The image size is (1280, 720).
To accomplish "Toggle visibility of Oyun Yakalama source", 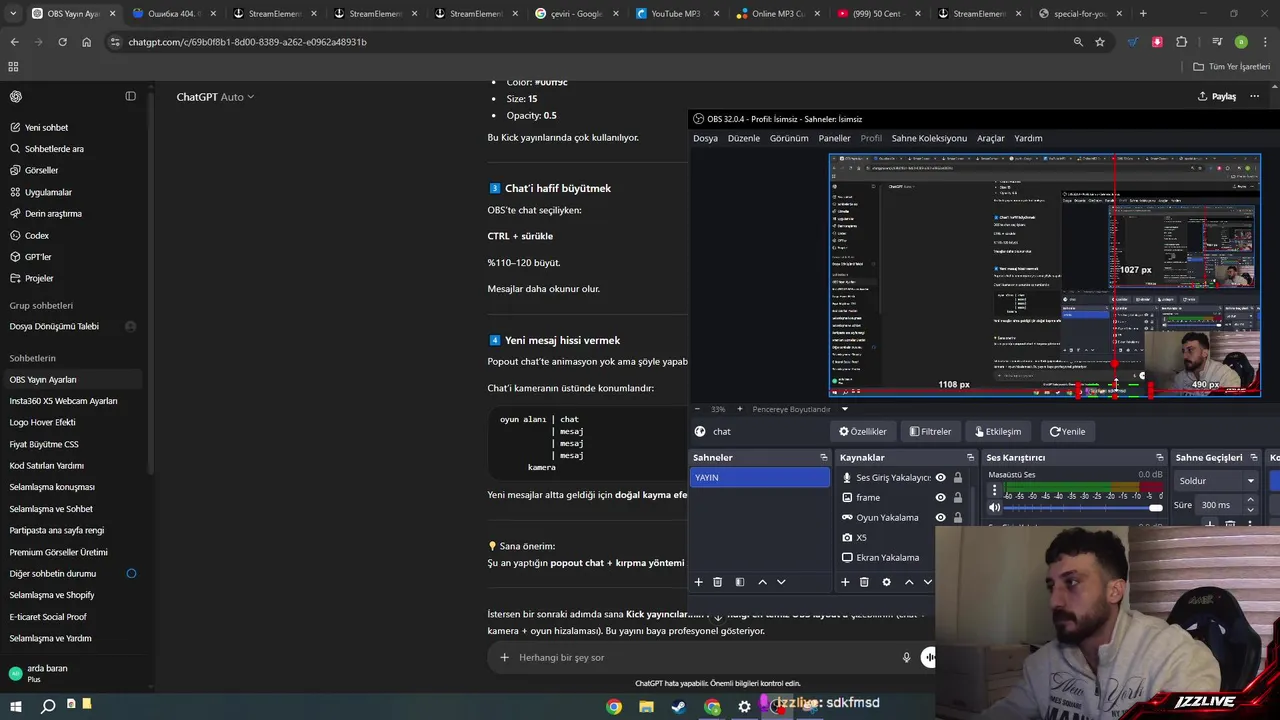I will coord(940,517).
